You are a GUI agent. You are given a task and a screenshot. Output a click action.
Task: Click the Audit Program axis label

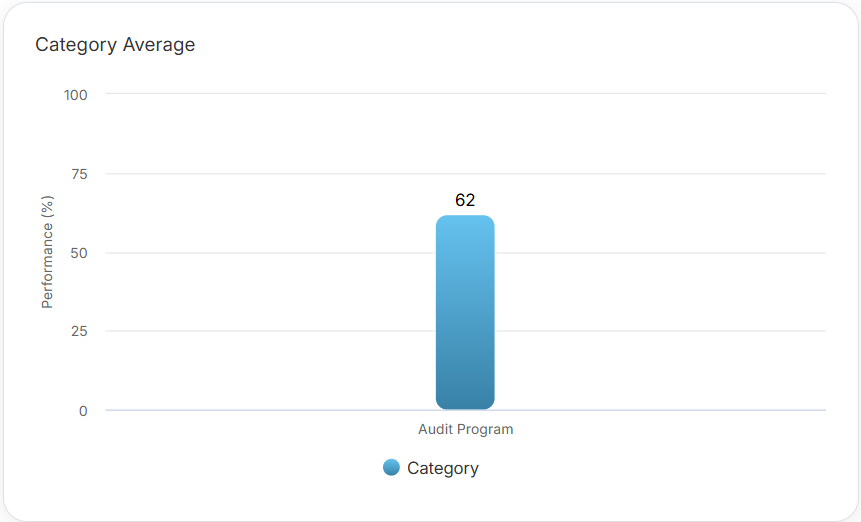(x=465, y=429)
